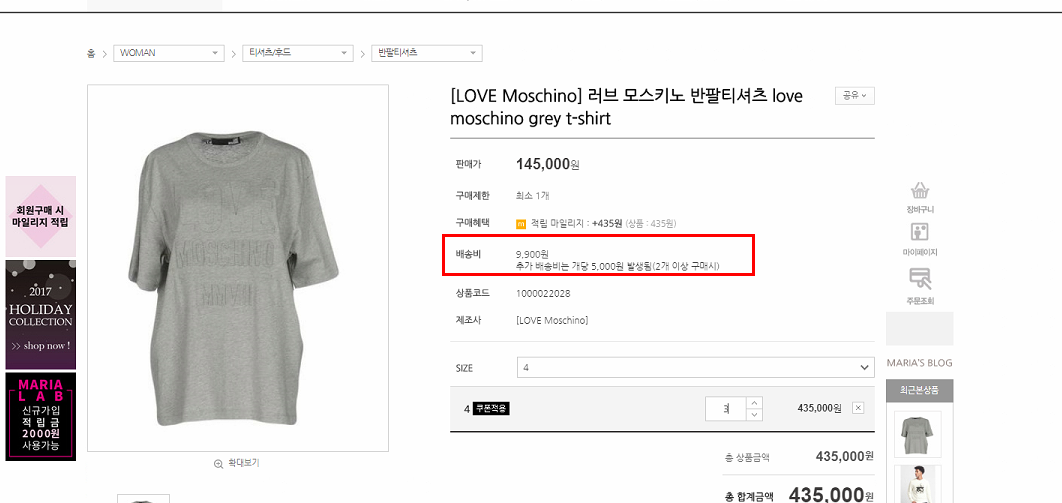1062x503 pixels.
Task: Open the 반팔티셔츠 subcategory dropdown
Action: [x=426, y=53]
